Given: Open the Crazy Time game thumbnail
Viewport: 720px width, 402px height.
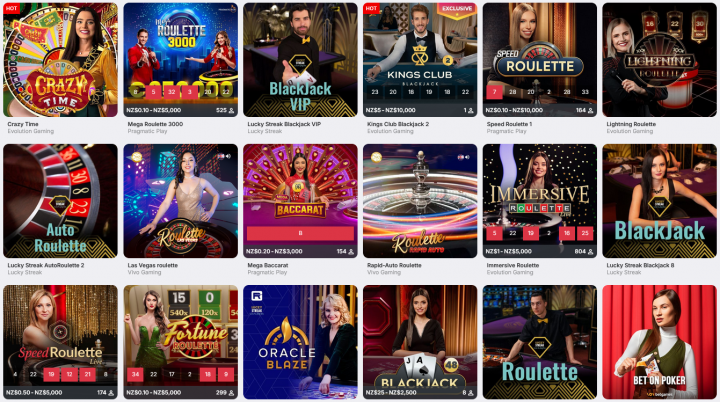Looking at the screenshot, I should (x=60, y=60).
